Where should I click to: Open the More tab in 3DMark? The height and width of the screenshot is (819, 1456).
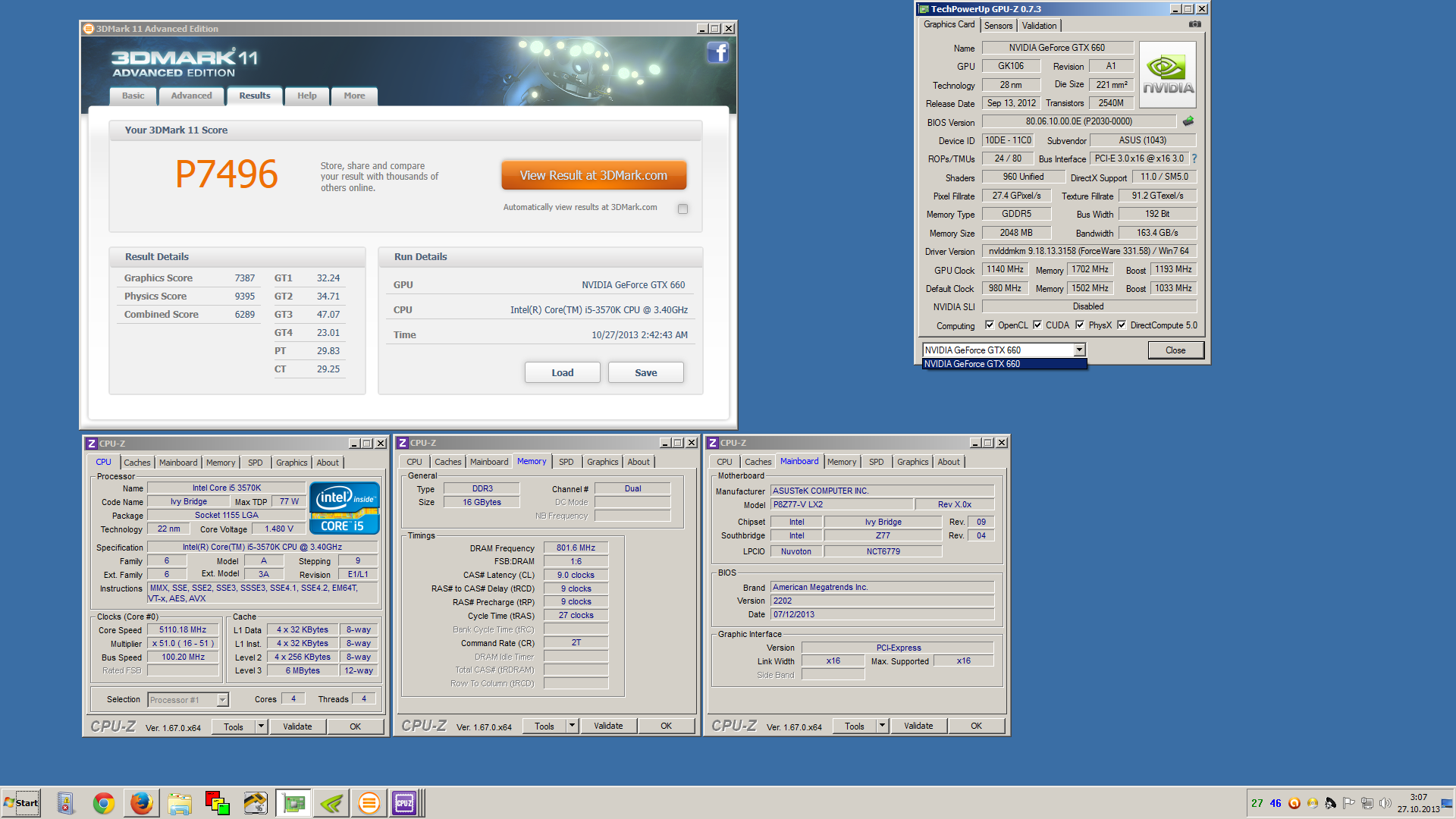[x=354, y=96]
